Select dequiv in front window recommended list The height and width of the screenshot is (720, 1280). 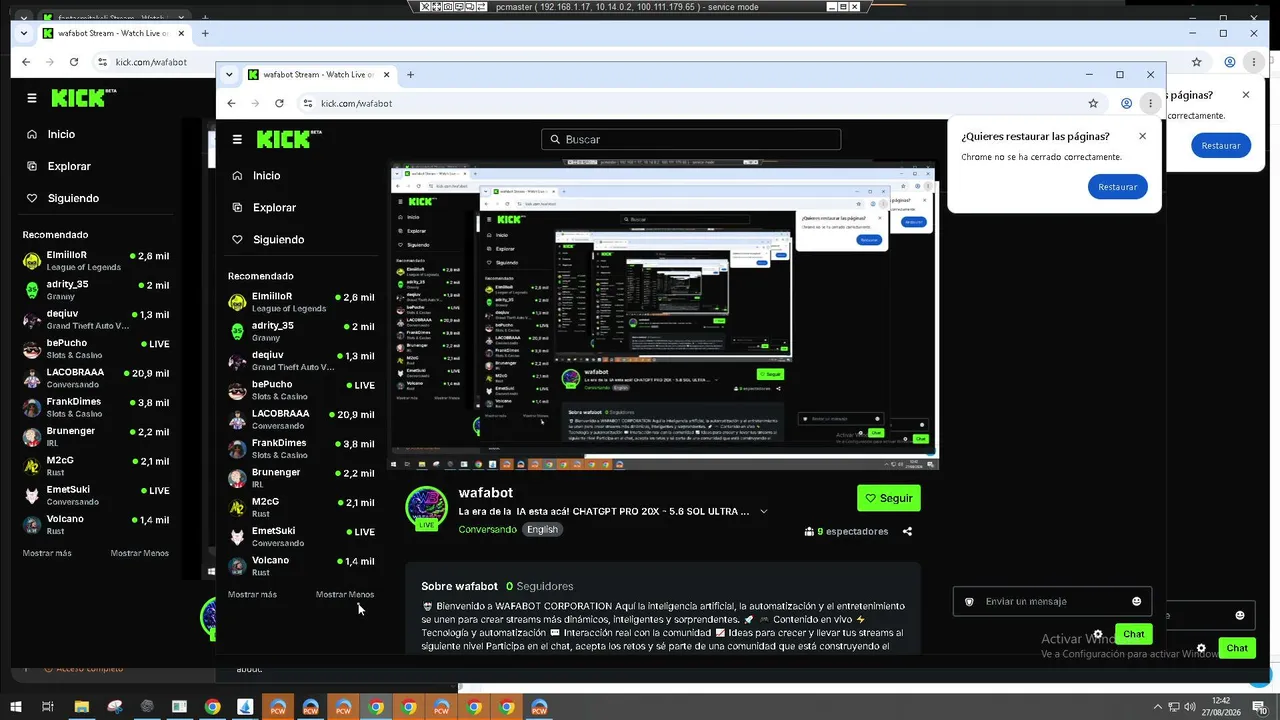pyautogui.click(x=301, y=361)
